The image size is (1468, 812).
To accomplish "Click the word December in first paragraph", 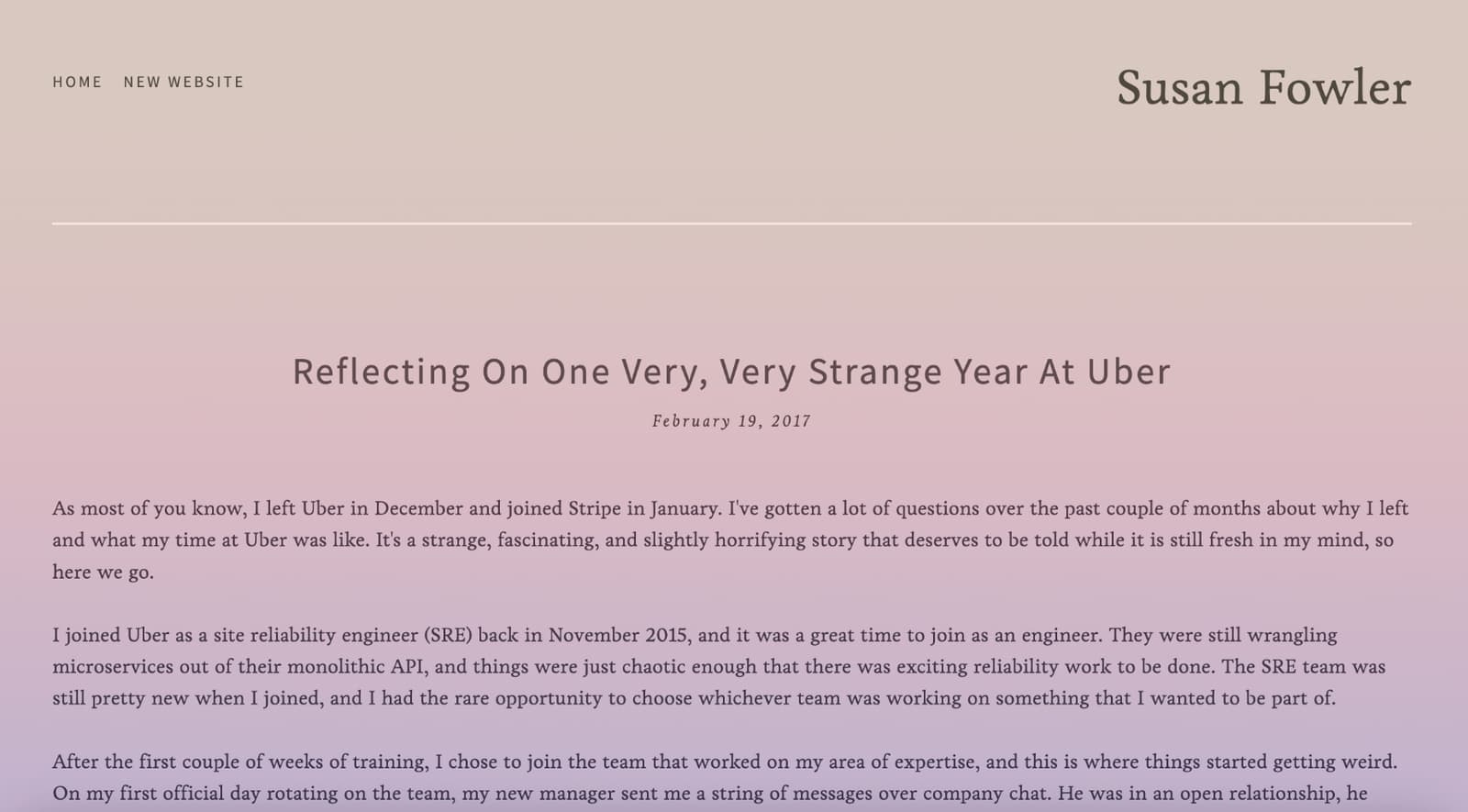I will point(418,508).
